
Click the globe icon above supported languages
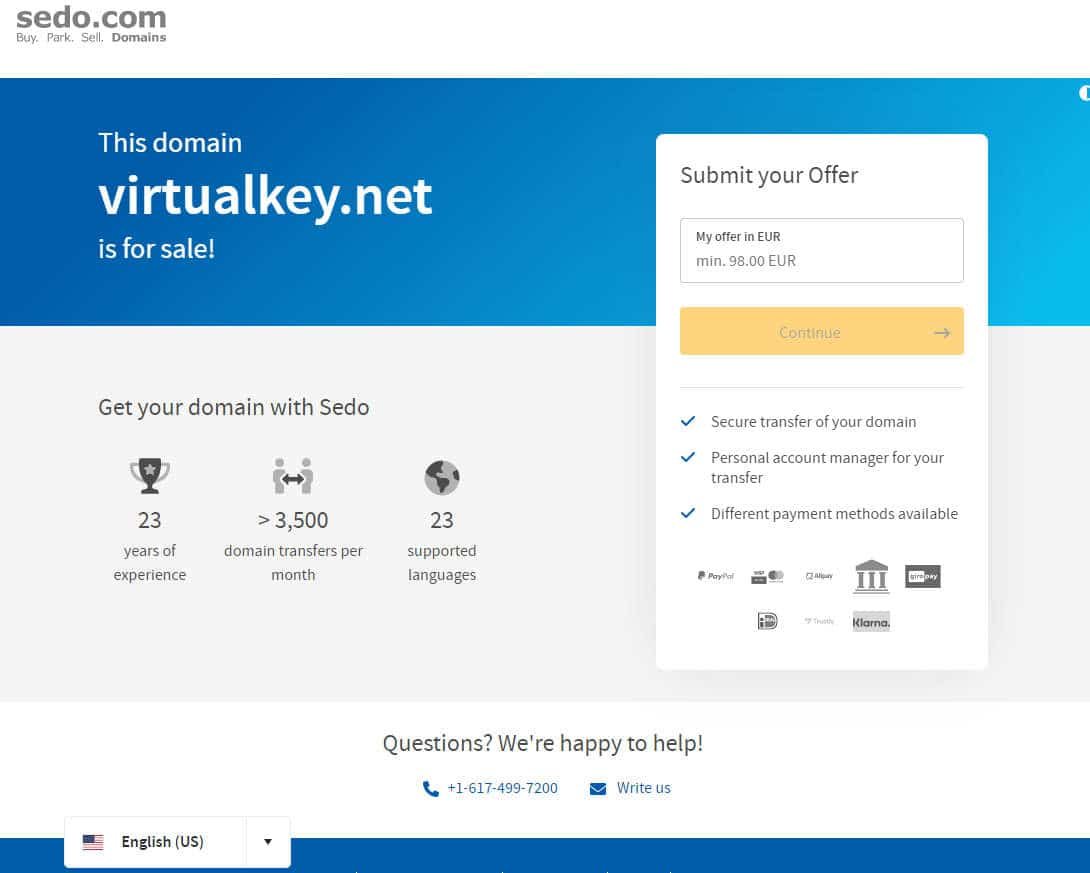441,477
